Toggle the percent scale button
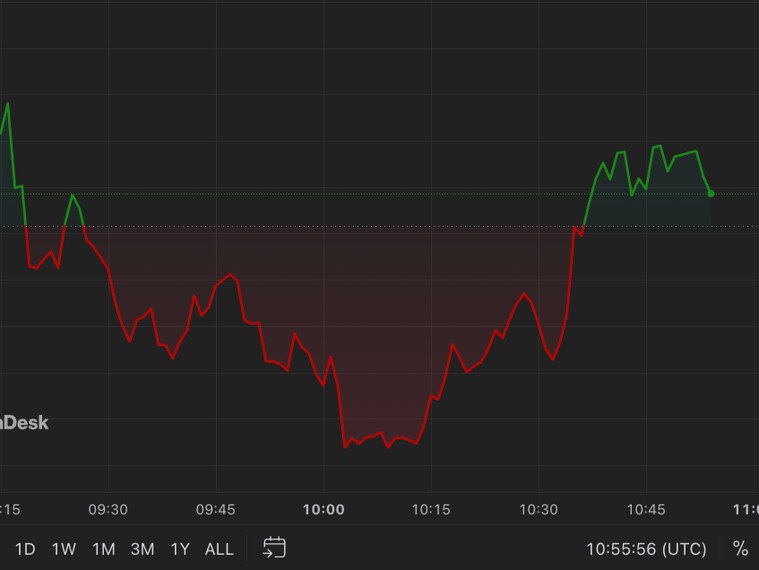The image size is (759, 570). [740, 549]
